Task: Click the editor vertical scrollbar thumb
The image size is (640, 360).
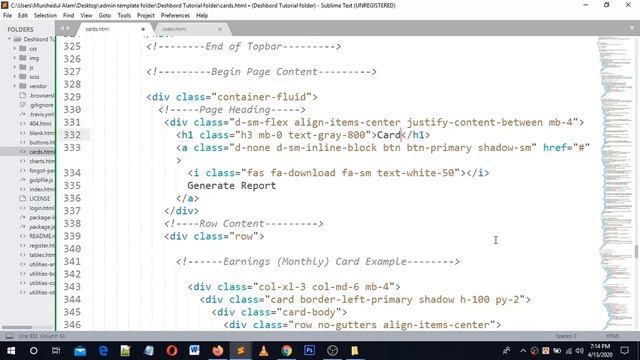Action: click(636, 252)
